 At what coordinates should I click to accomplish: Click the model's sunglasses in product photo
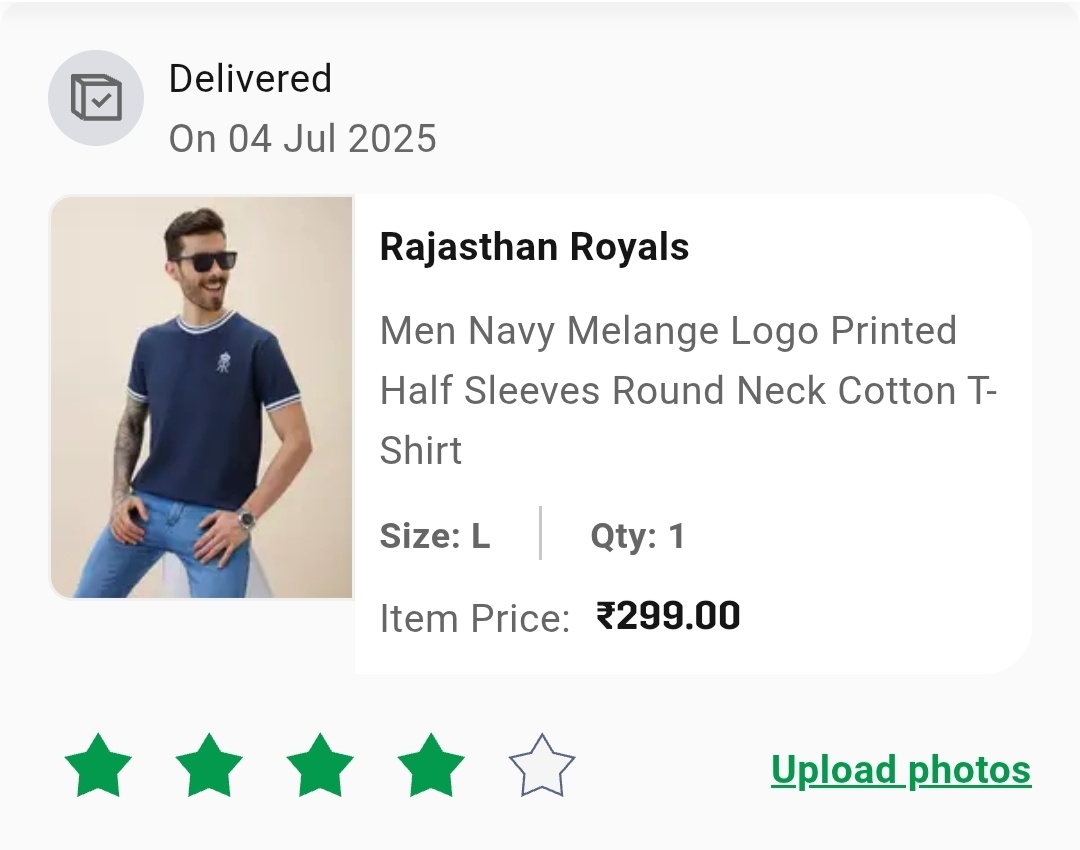point(205,261)
